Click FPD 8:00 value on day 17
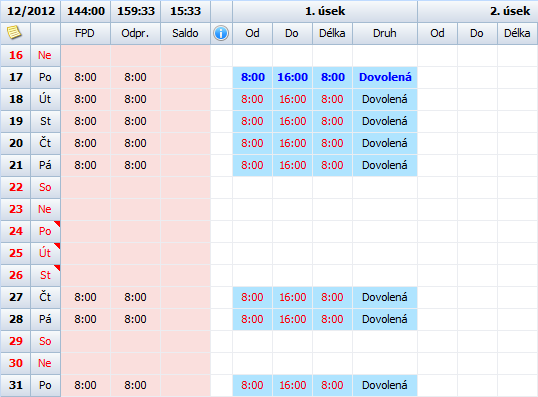This screenshot has height=397, width=538. (85, 77)
